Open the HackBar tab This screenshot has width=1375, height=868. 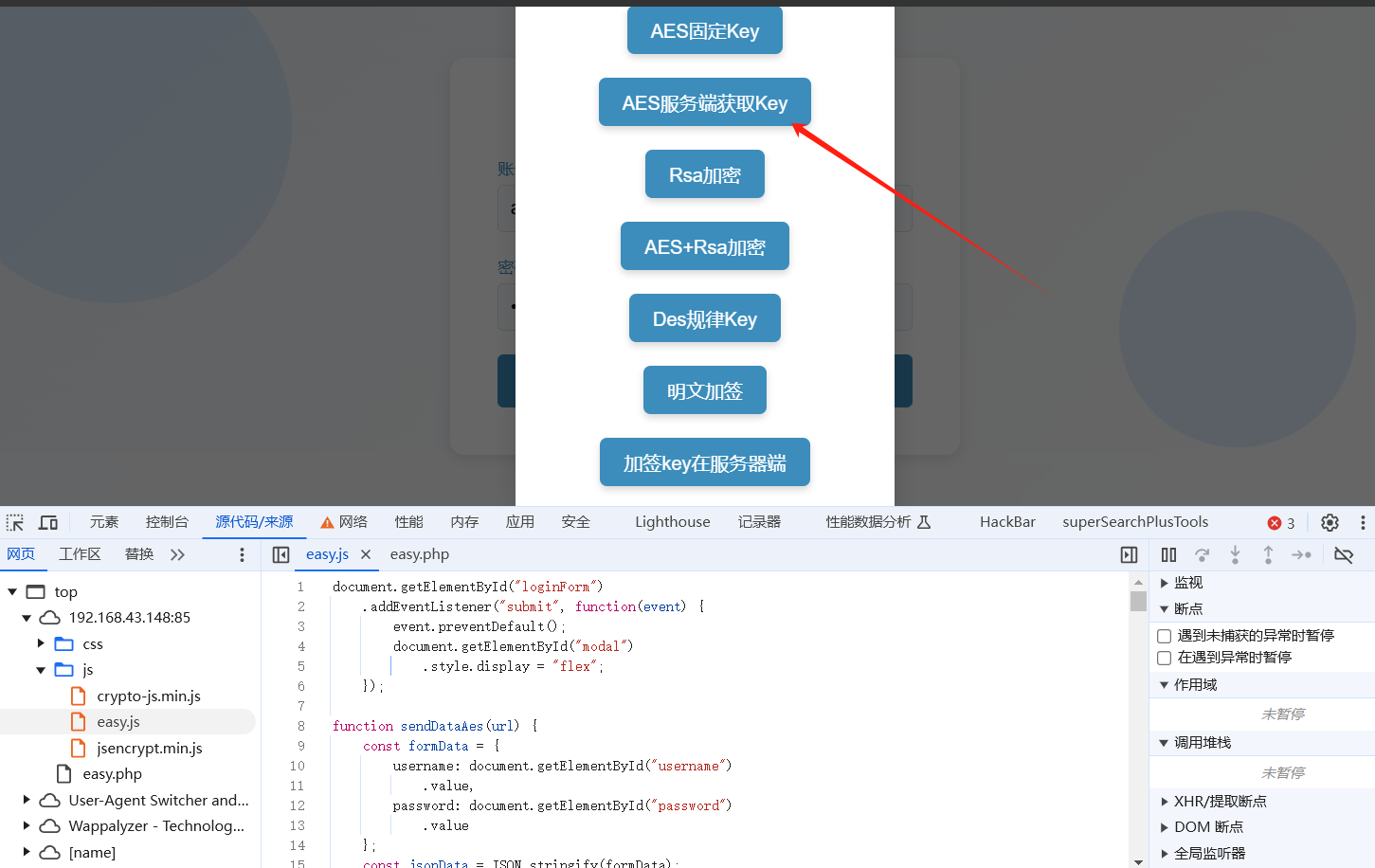1007,522
